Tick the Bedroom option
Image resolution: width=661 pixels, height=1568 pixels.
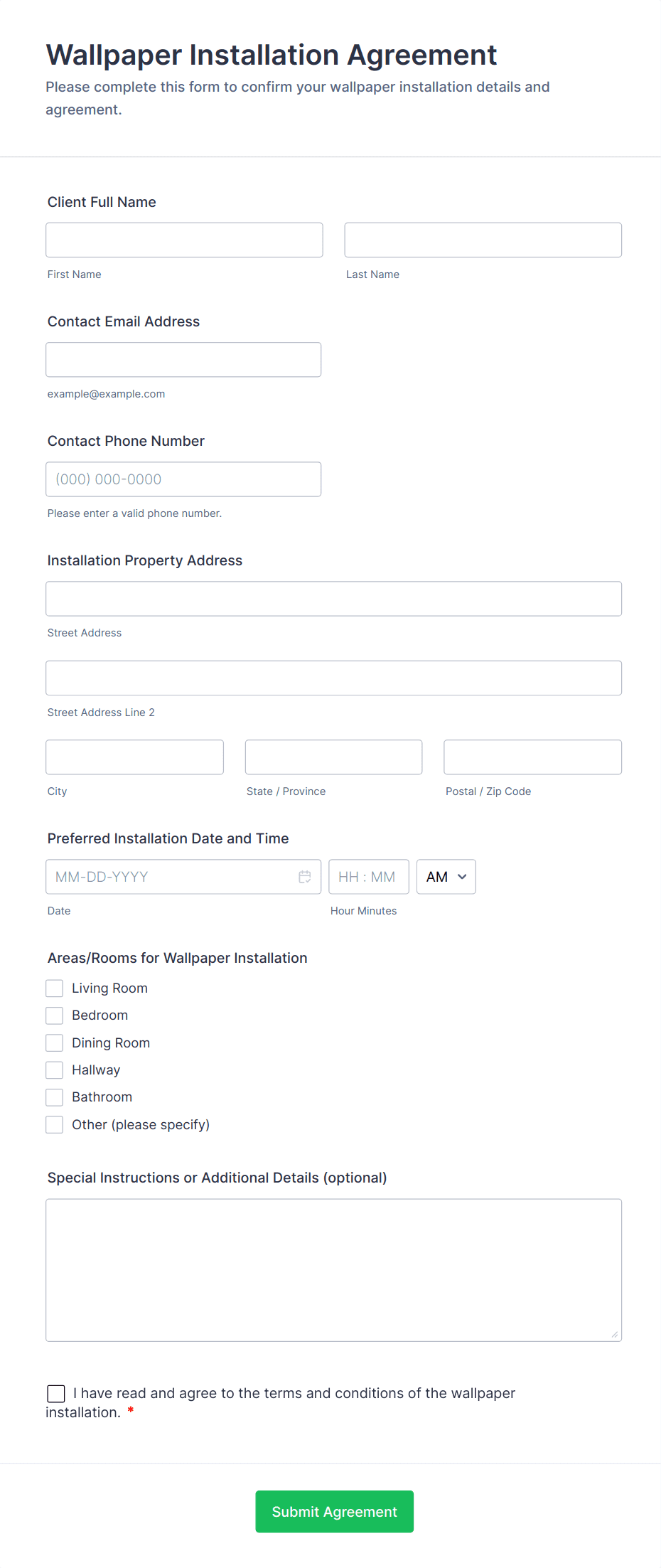click(55, 1015)
